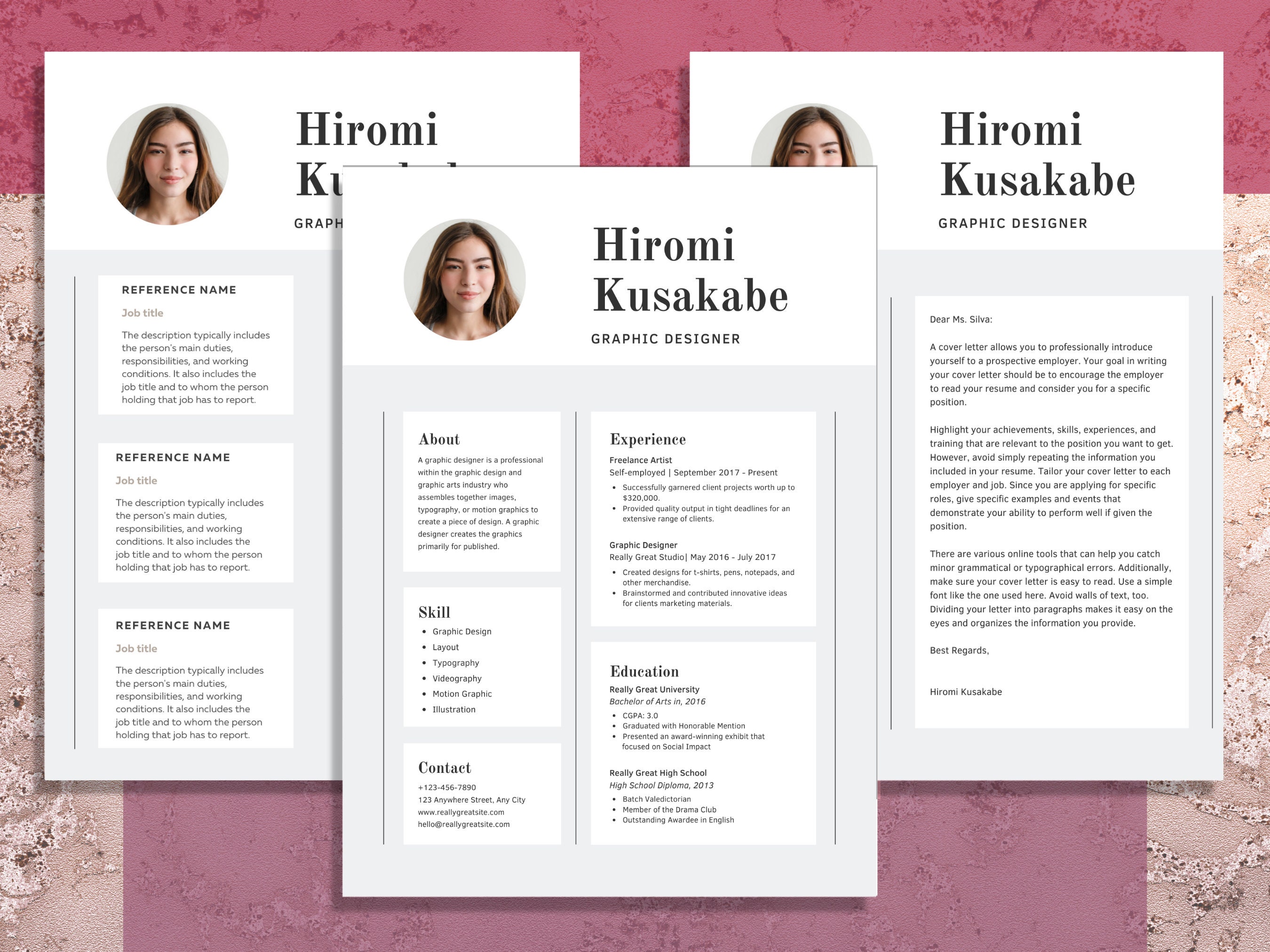The height and width of the screenshot is (952, 1270).
Task: Click the "Really Great University" education entry
Action: point(654,689)
